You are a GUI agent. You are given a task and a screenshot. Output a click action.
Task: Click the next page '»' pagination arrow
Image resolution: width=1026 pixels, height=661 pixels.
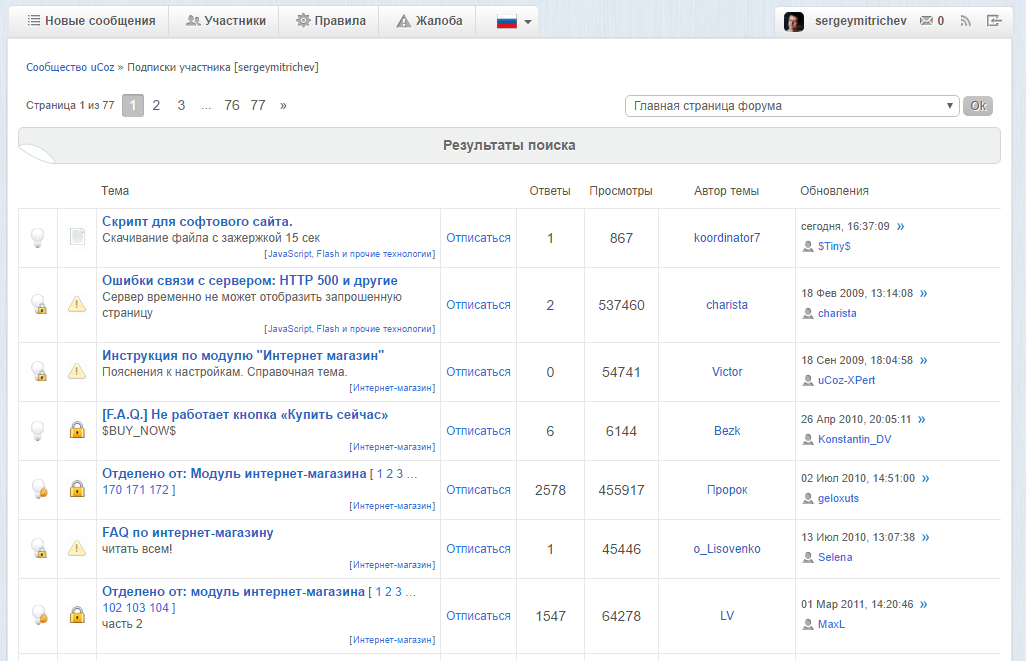283,105
